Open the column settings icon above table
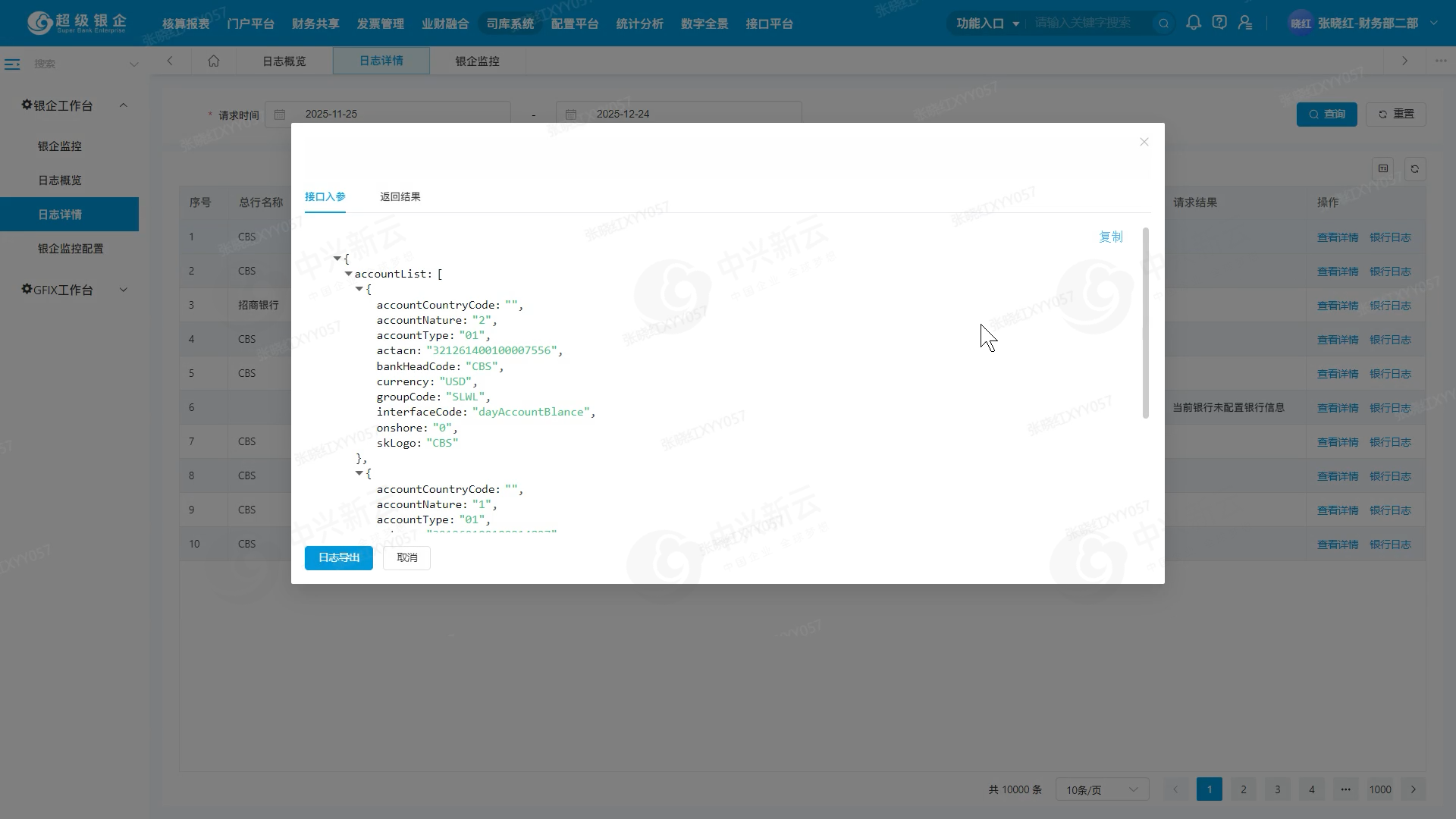The image size is (1456, 819). 1383,169
